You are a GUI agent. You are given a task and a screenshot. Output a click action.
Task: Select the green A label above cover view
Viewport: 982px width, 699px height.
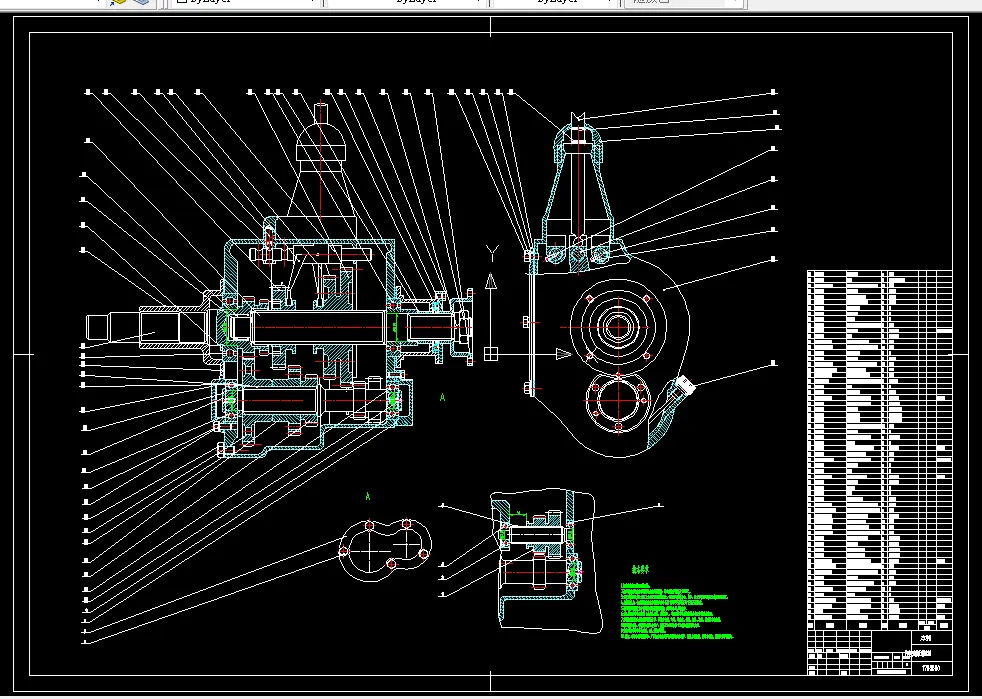(368, 497)
